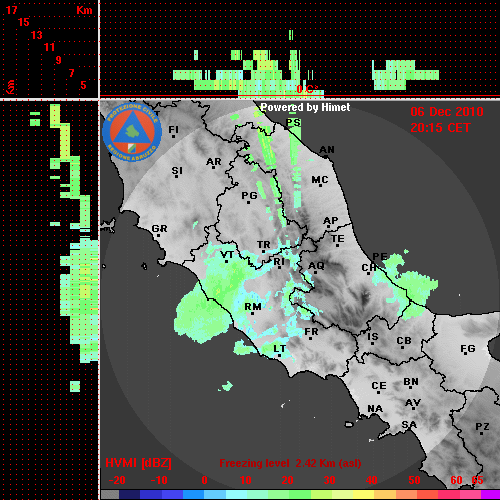Click the 30 dBZ legend value
The image size is (500, 500).
click(x=329, y=480)
